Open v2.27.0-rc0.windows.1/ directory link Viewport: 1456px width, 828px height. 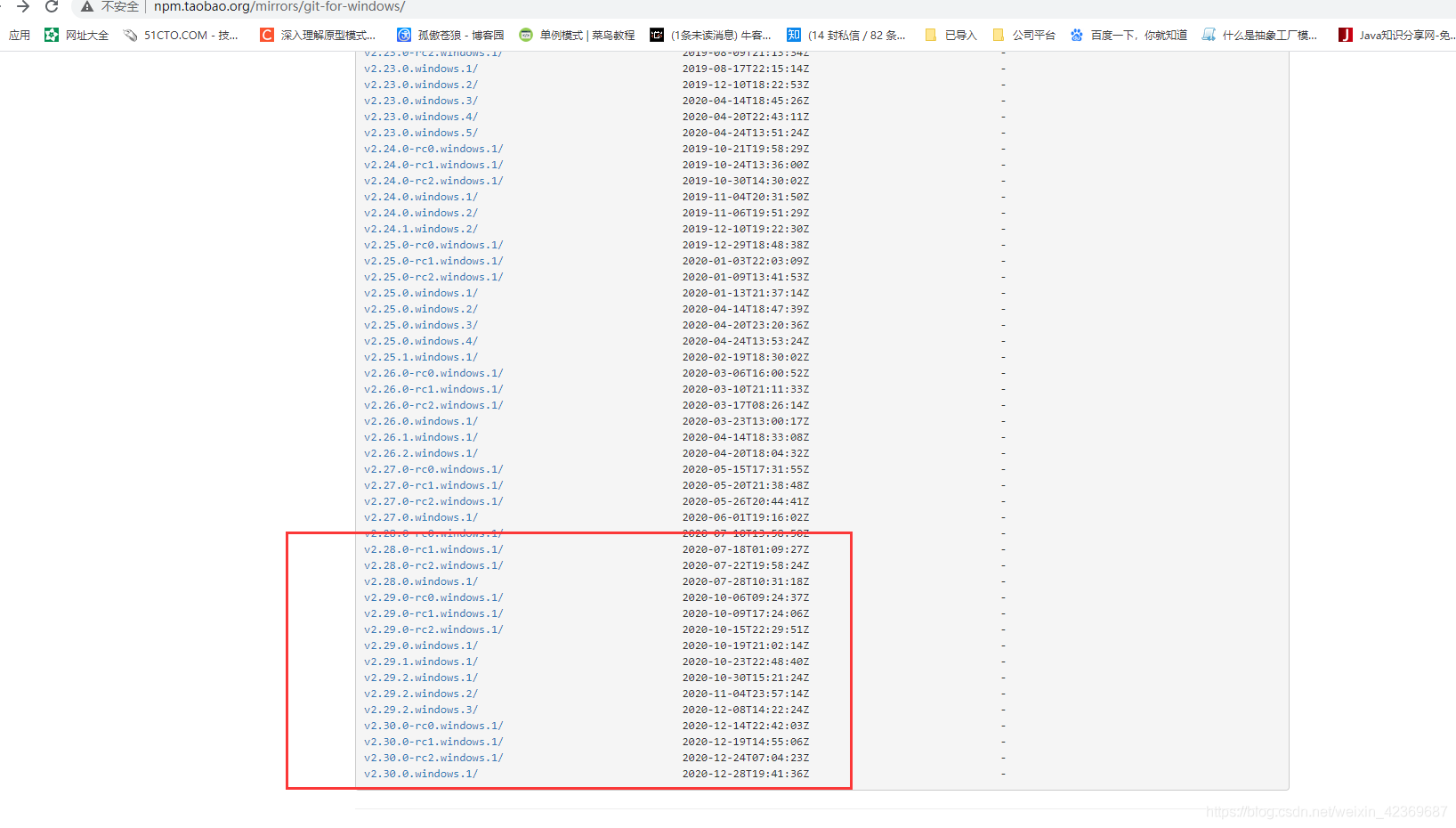[x=433, y=469]
